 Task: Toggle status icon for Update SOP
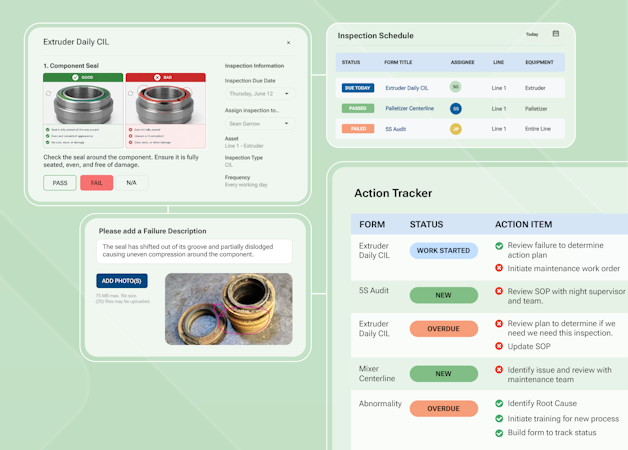coord(499,346)
